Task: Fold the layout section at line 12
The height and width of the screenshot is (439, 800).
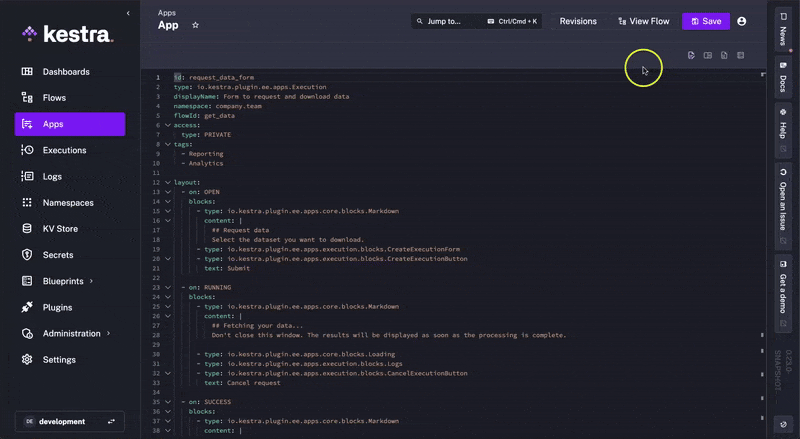Action: [x=168, y=183]
